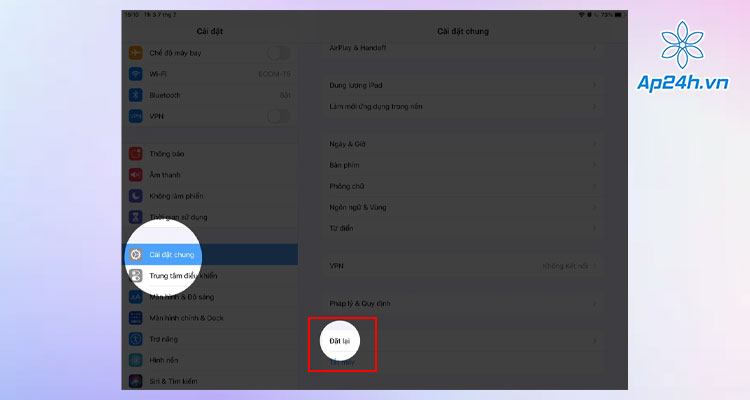Toggle the VPN switch in sidebar
This screenshot has height=400, width=750.
pyautogui.click(x=279, y=116)
